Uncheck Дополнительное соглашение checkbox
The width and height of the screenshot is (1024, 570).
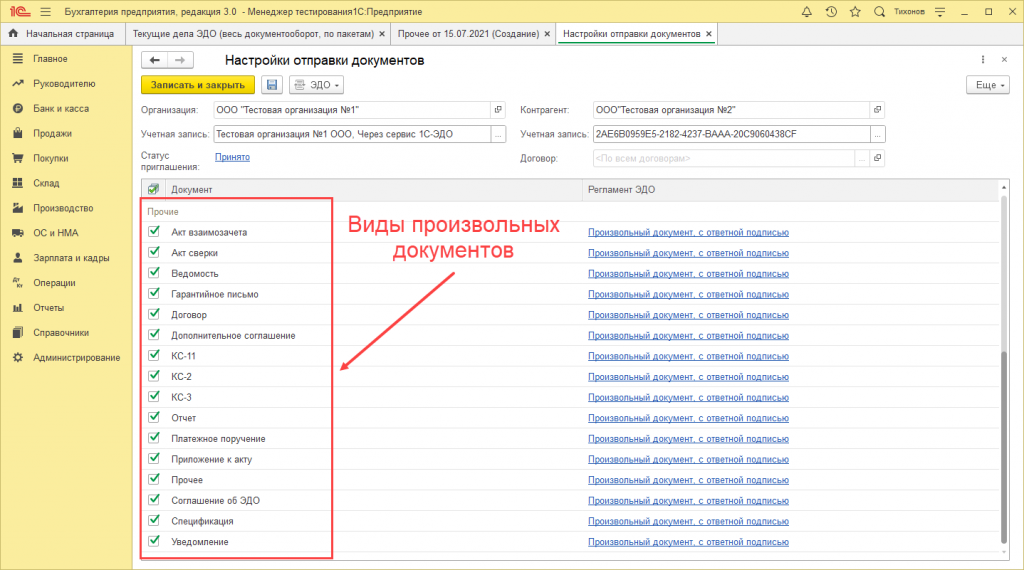click(x=154, y=335)
